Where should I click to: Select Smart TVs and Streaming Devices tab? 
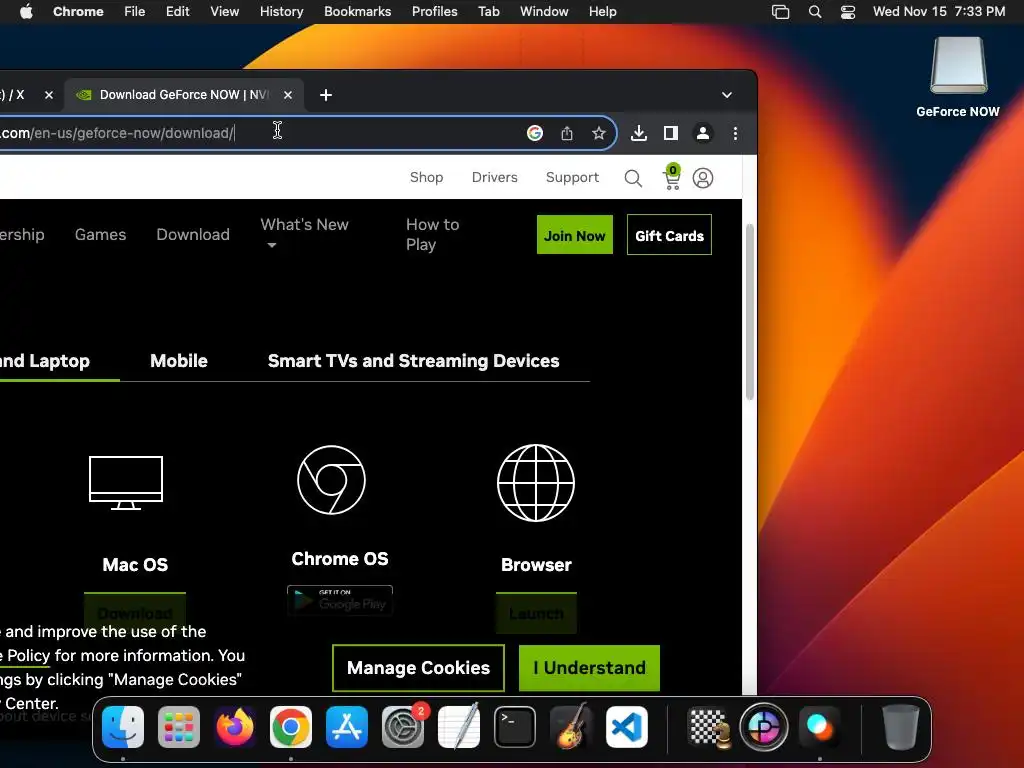click(x=413, y=361)
